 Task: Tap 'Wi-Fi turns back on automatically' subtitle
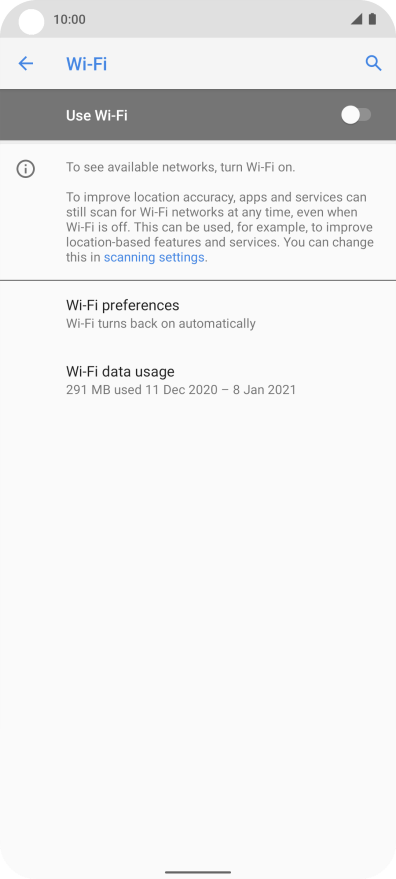161,323
